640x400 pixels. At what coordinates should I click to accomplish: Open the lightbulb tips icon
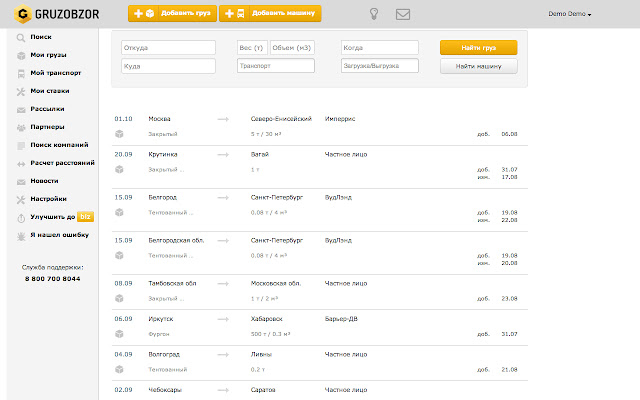[374, 14]
